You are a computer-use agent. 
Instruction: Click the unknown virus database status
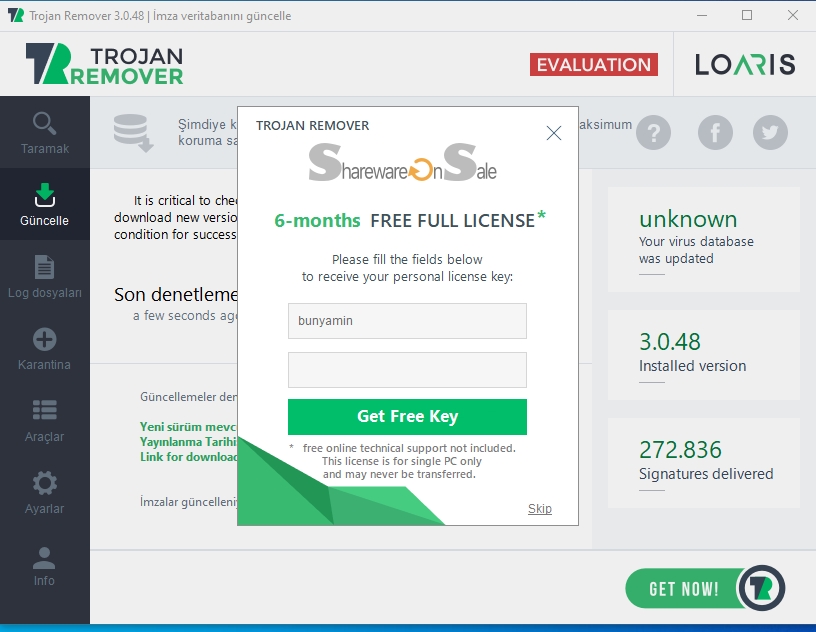coord(688,219)
